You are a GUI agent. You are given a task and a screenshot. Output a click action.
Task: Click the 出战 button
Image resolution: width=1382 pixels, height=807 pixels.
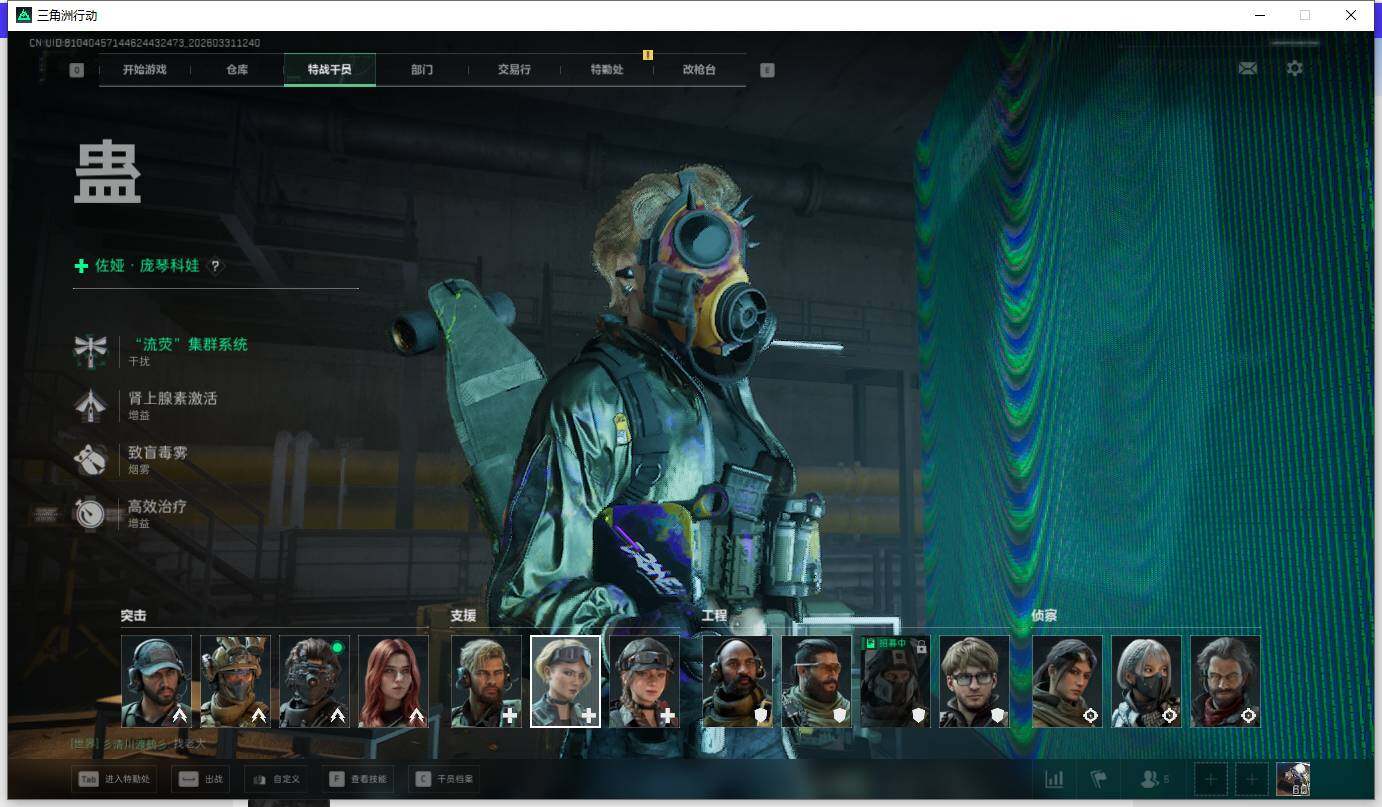pos(200,779)
